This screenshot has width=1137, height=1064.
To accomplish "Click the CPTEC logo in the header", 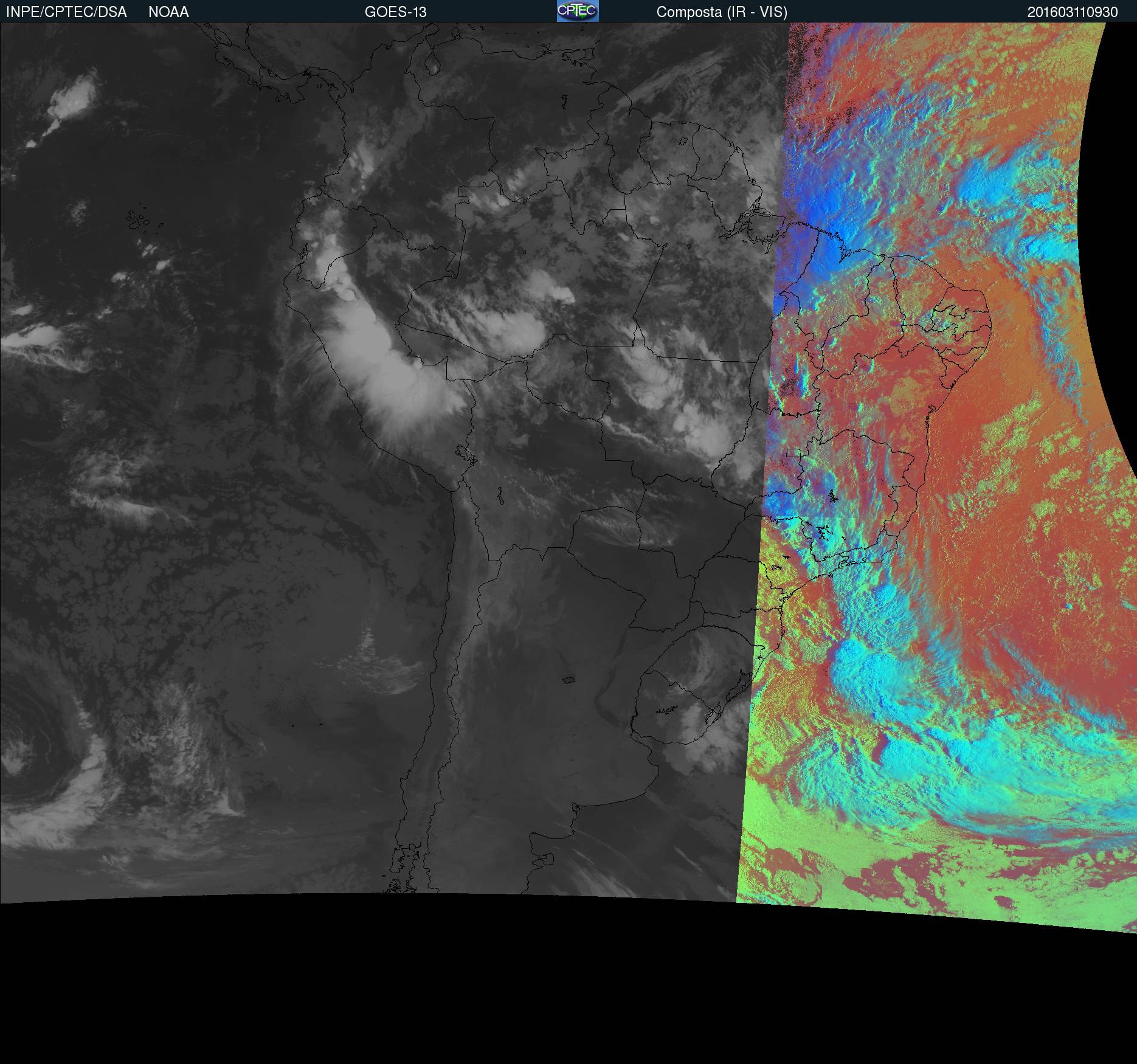I will [x=578, y=11].
